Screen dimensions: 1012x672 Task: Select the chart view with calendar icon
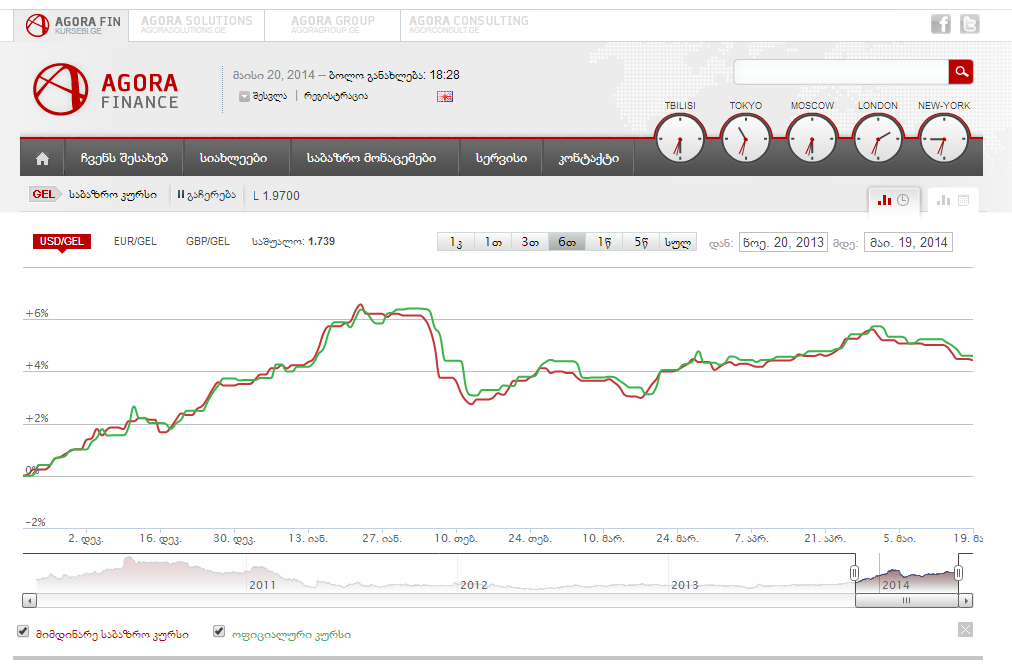click(x=953, y=200)
